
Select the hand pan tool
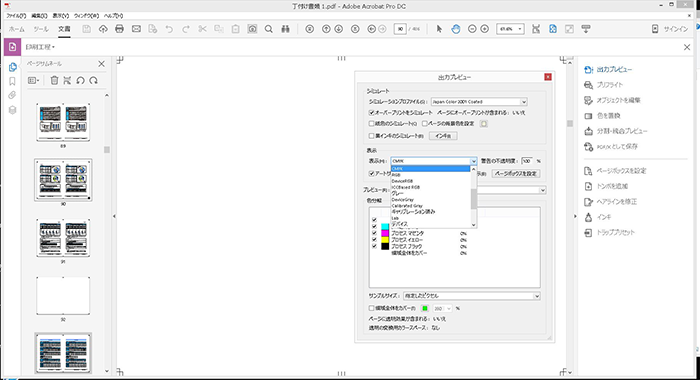455,29
